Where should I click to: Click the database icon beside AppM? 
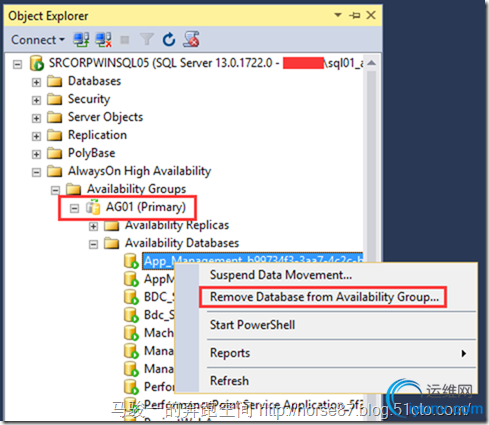tap(131, 279)
